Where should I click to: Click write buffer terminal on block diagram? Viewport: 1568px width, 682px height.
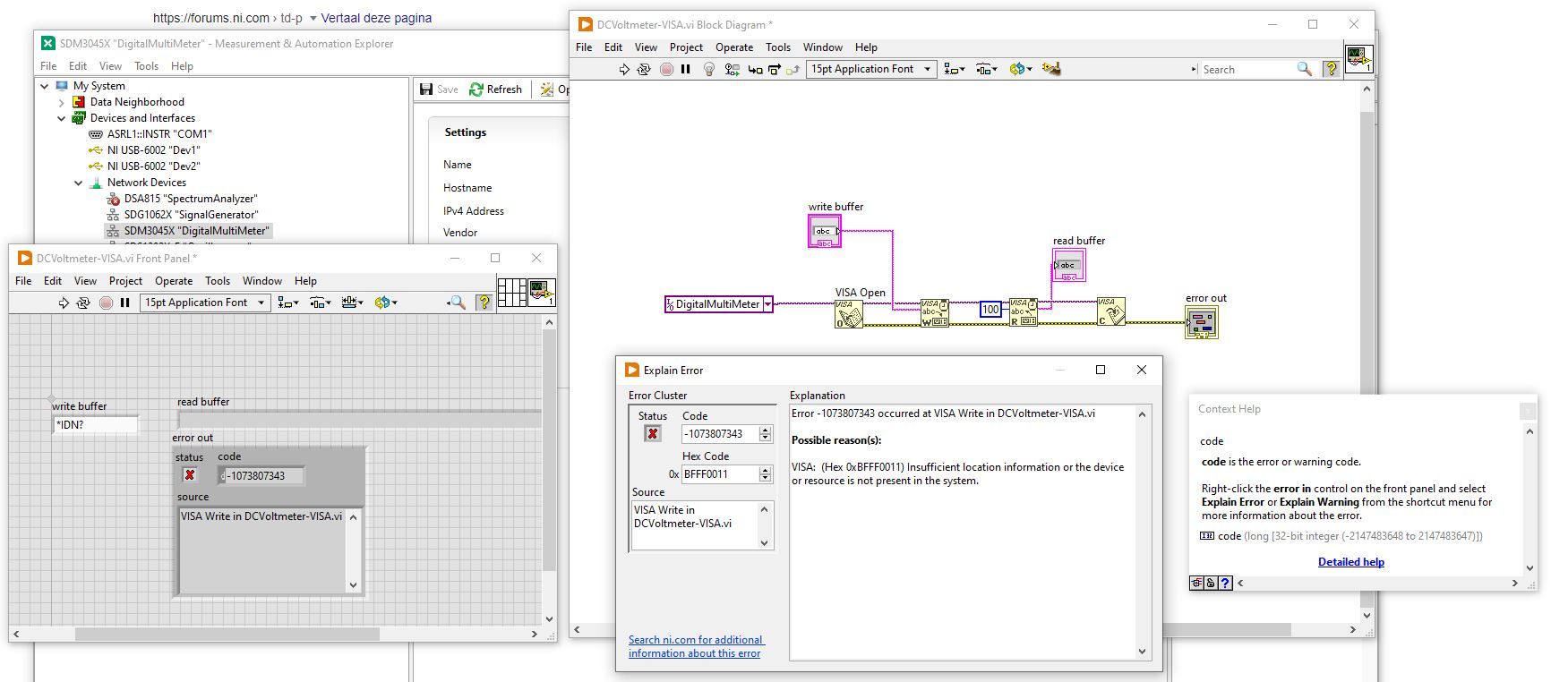824,231
